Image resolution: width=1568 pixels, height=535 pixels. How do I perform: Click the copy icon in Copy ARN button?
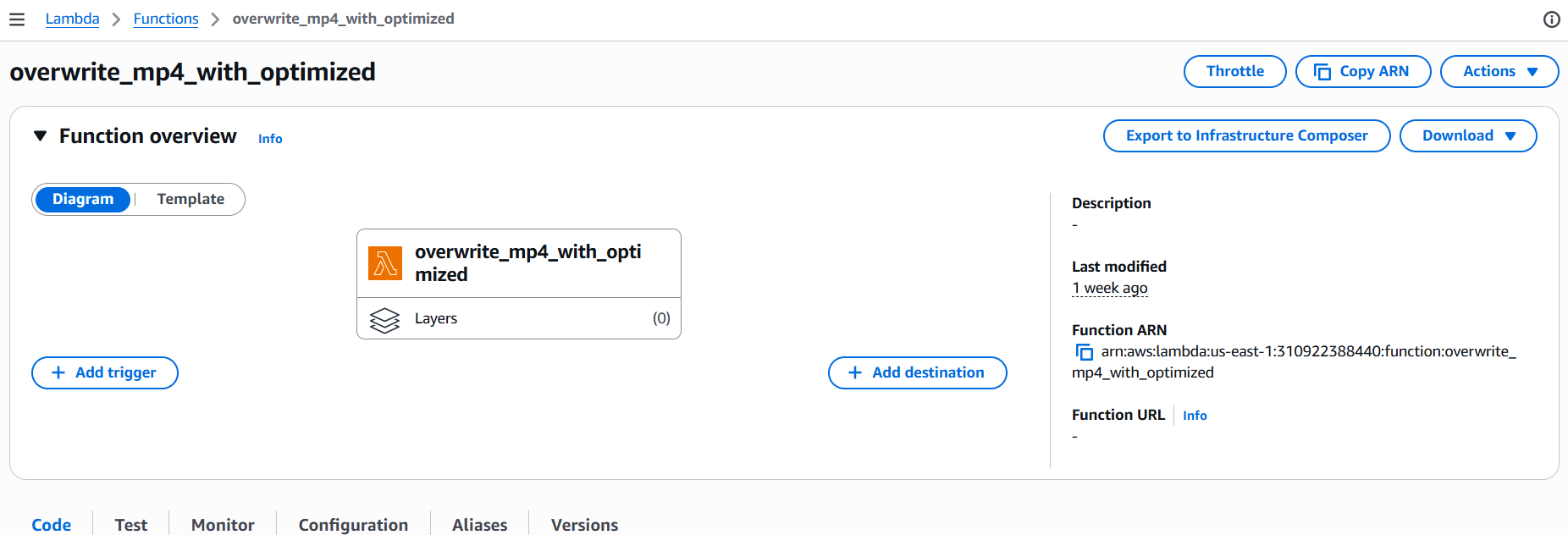pos(1322,72)
